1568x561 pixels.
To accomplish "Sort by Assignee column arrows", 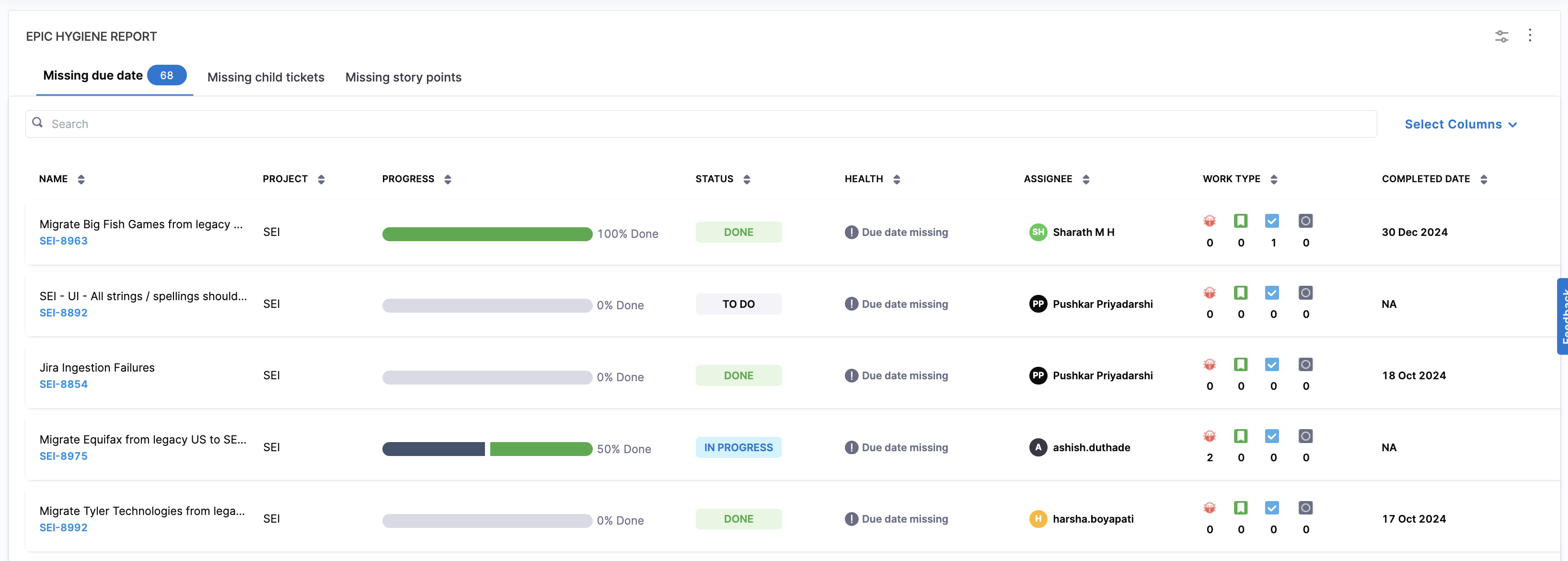I will coord(1086,179).
